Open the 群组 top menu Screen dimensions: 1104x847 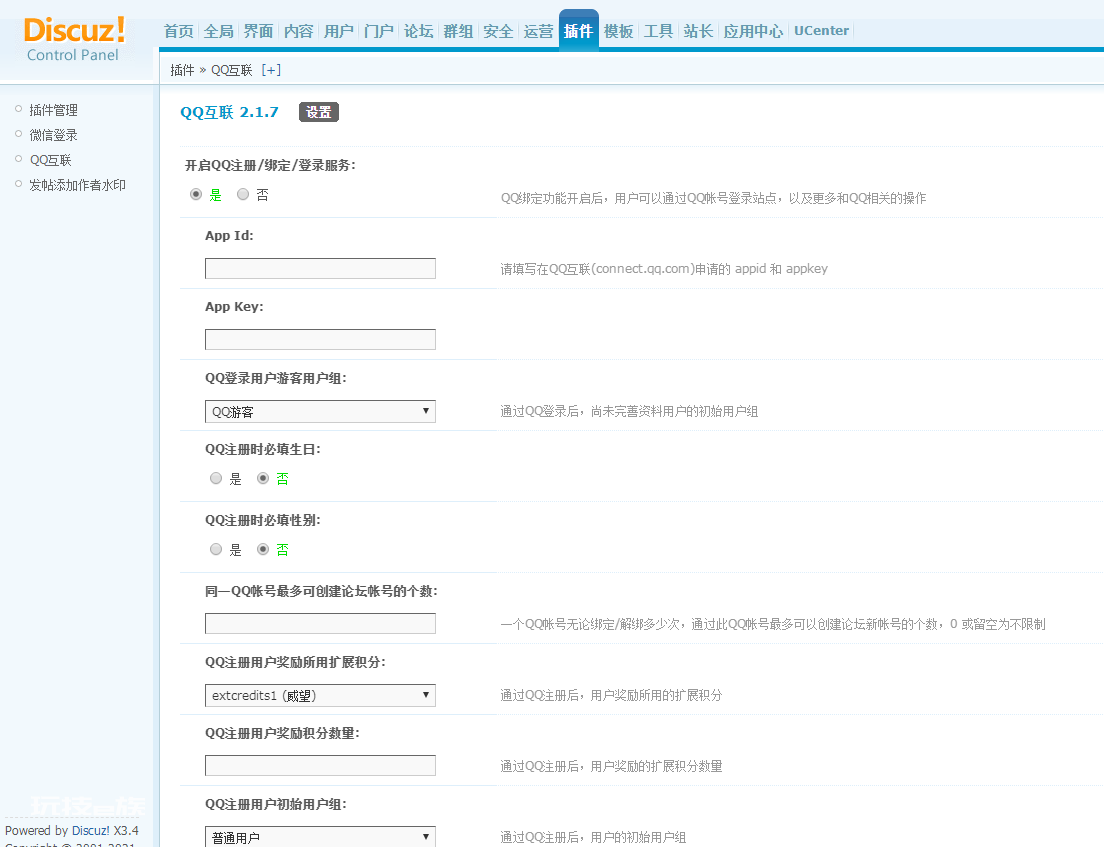coord(458,31)
